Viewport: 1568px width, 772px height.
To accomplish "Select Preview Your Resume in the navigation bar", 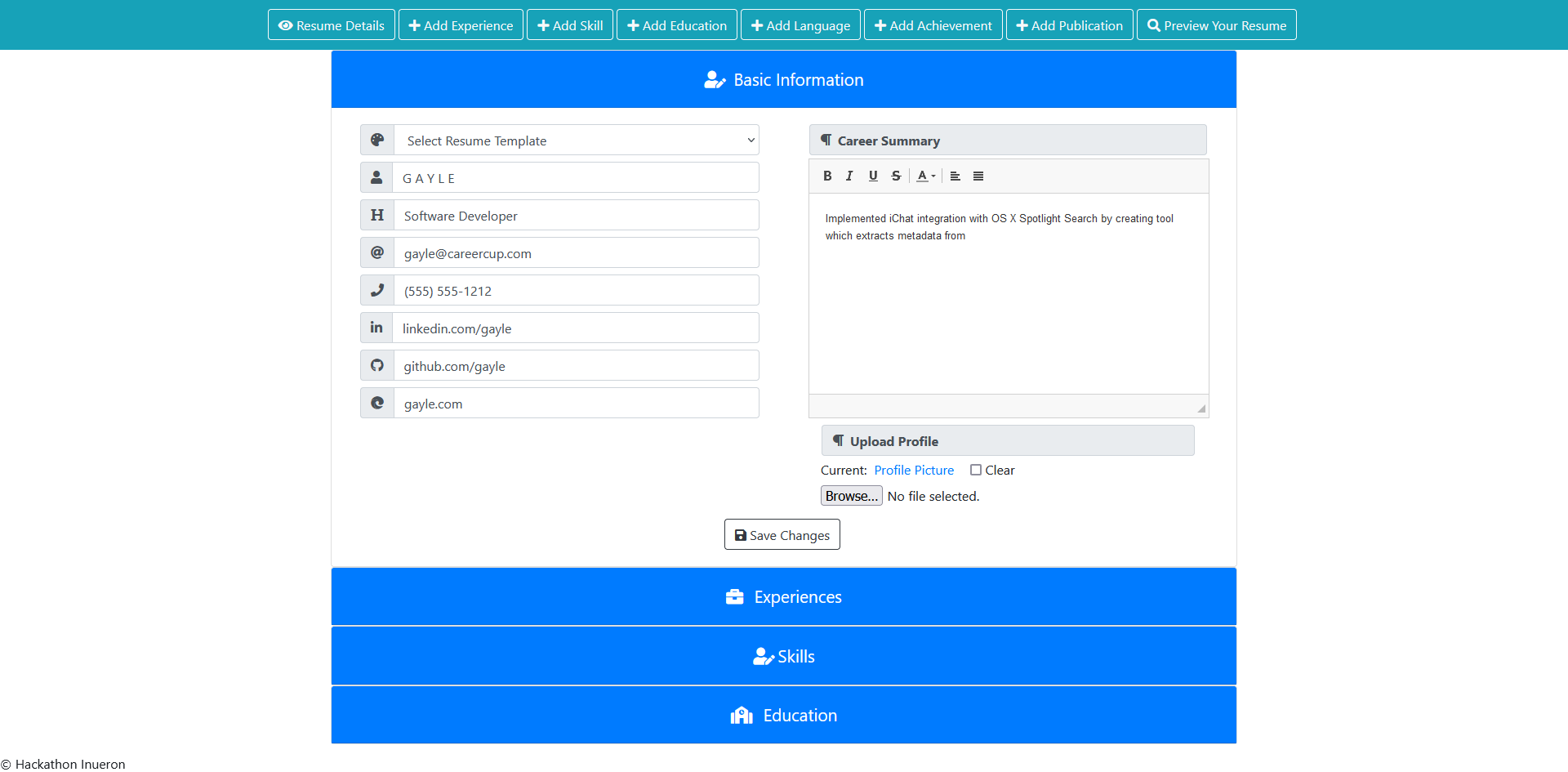I will [1216, 25].
